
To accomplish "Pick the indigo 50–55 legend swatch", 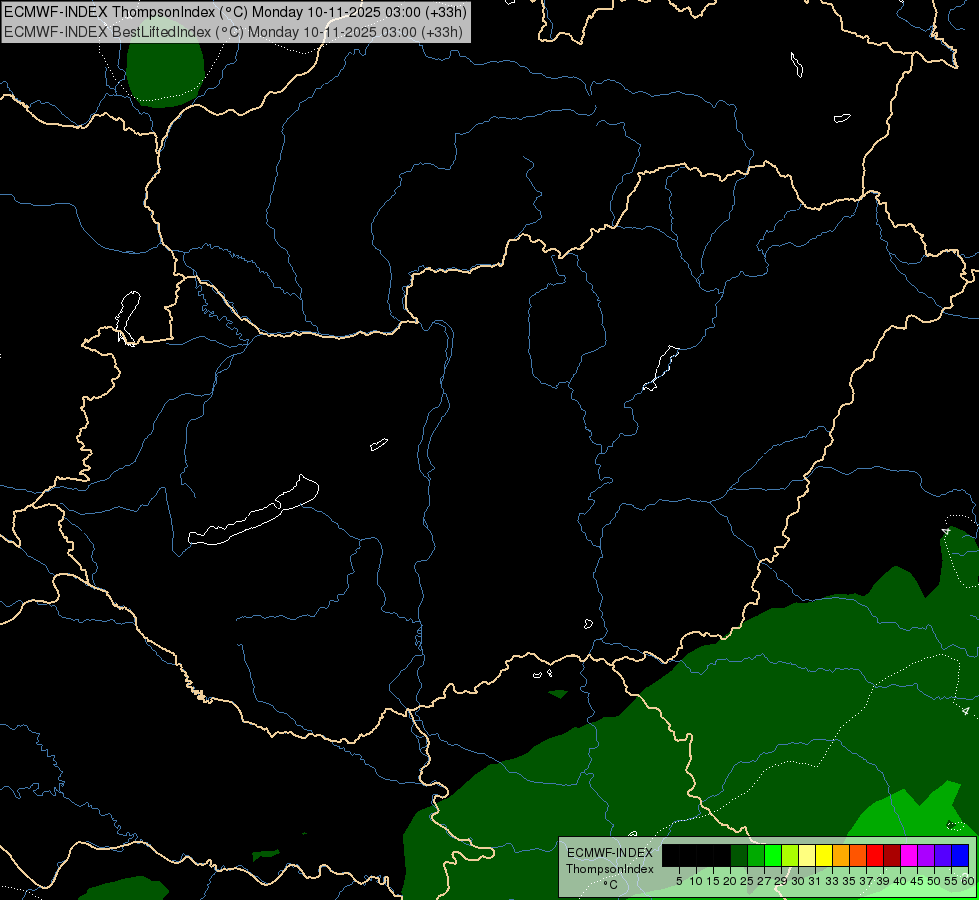I will pos(943,855).
